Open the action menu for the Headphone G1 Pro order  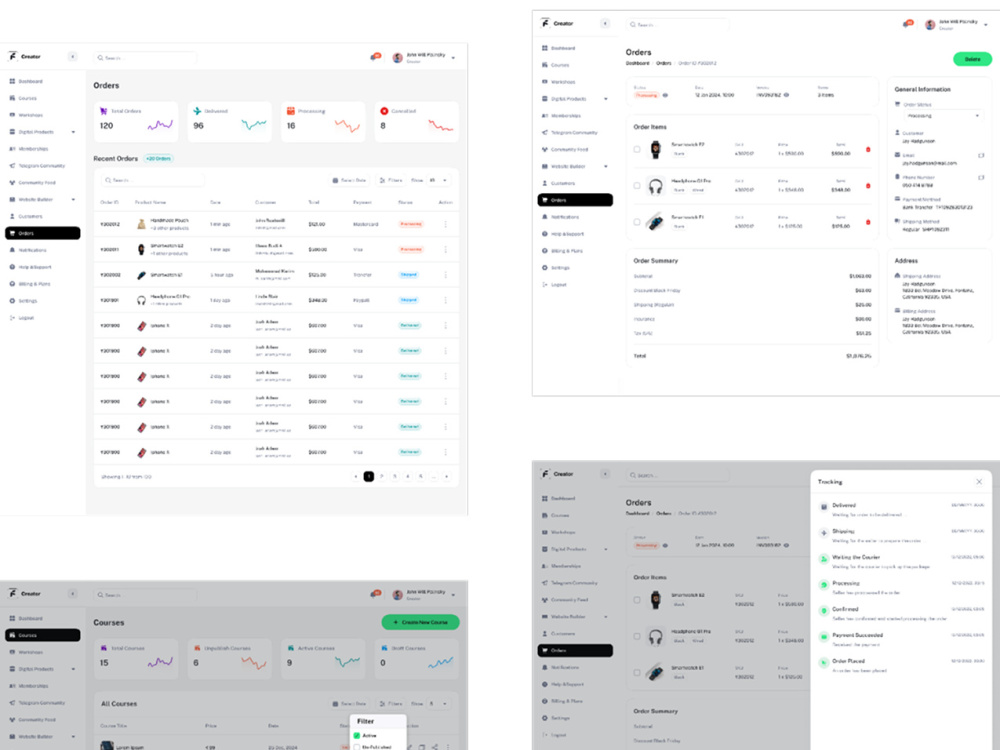[445, 300]
